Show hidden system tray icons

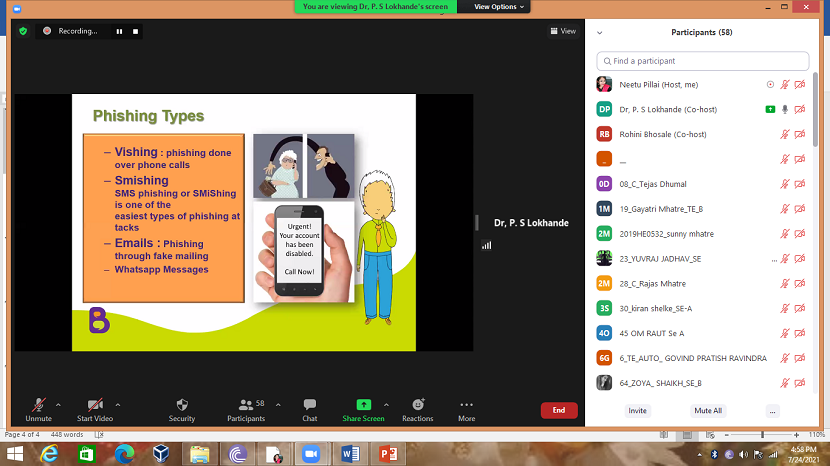(x=699, y=454)
